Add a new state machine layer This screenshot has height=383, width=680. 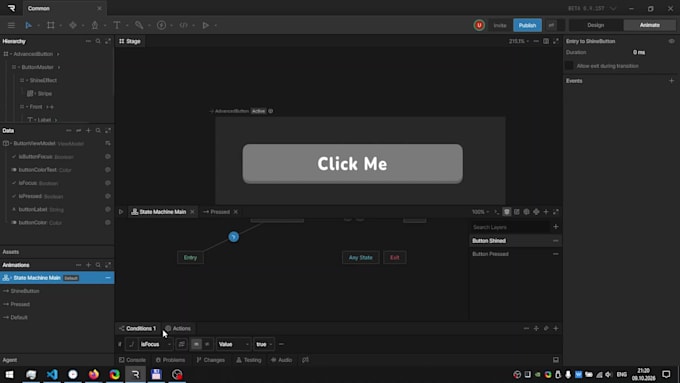point(556,227)
